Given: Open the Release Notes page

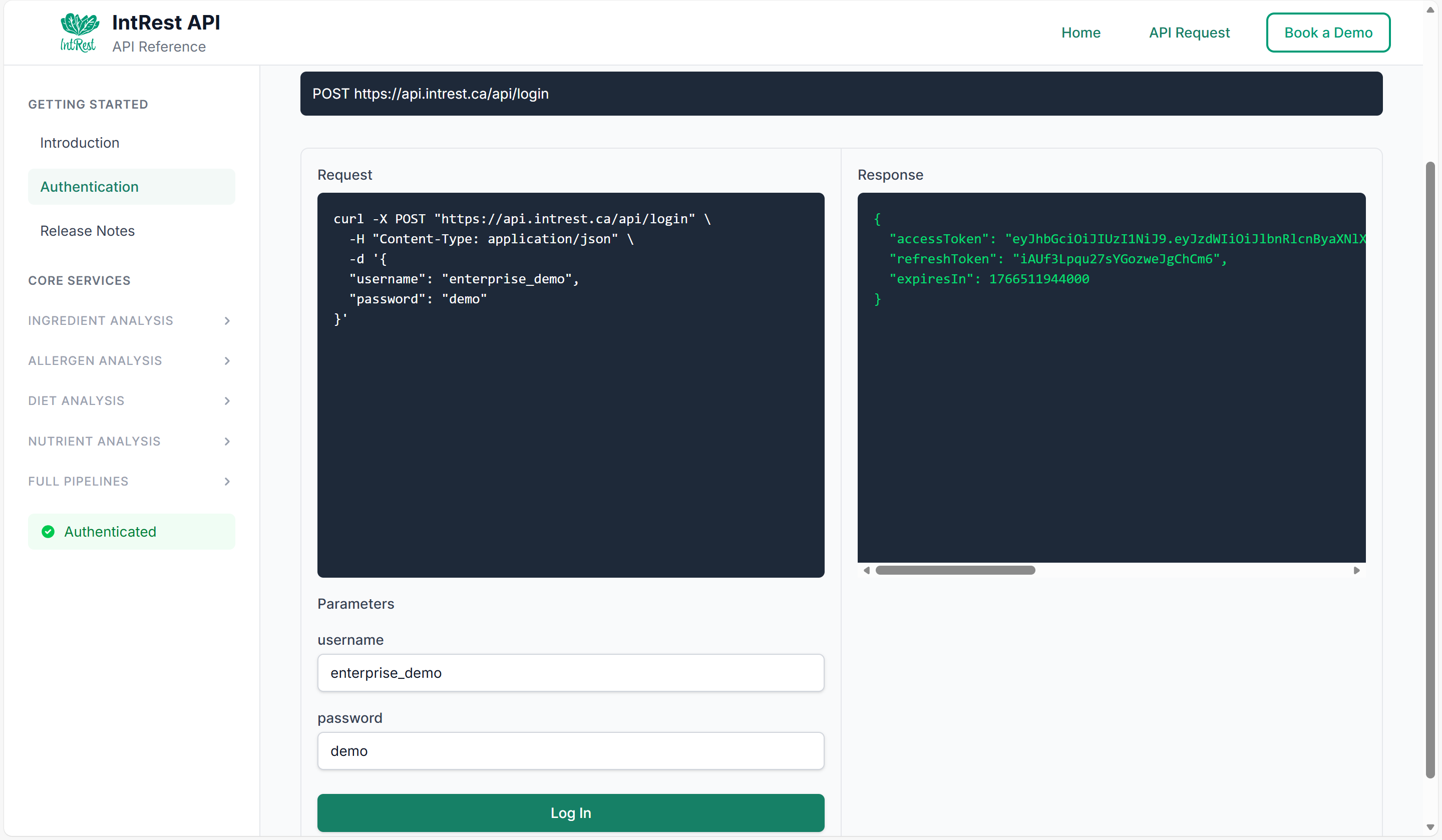Looking at the screenshot, I should pyautogui.click(x=87, y=231).
